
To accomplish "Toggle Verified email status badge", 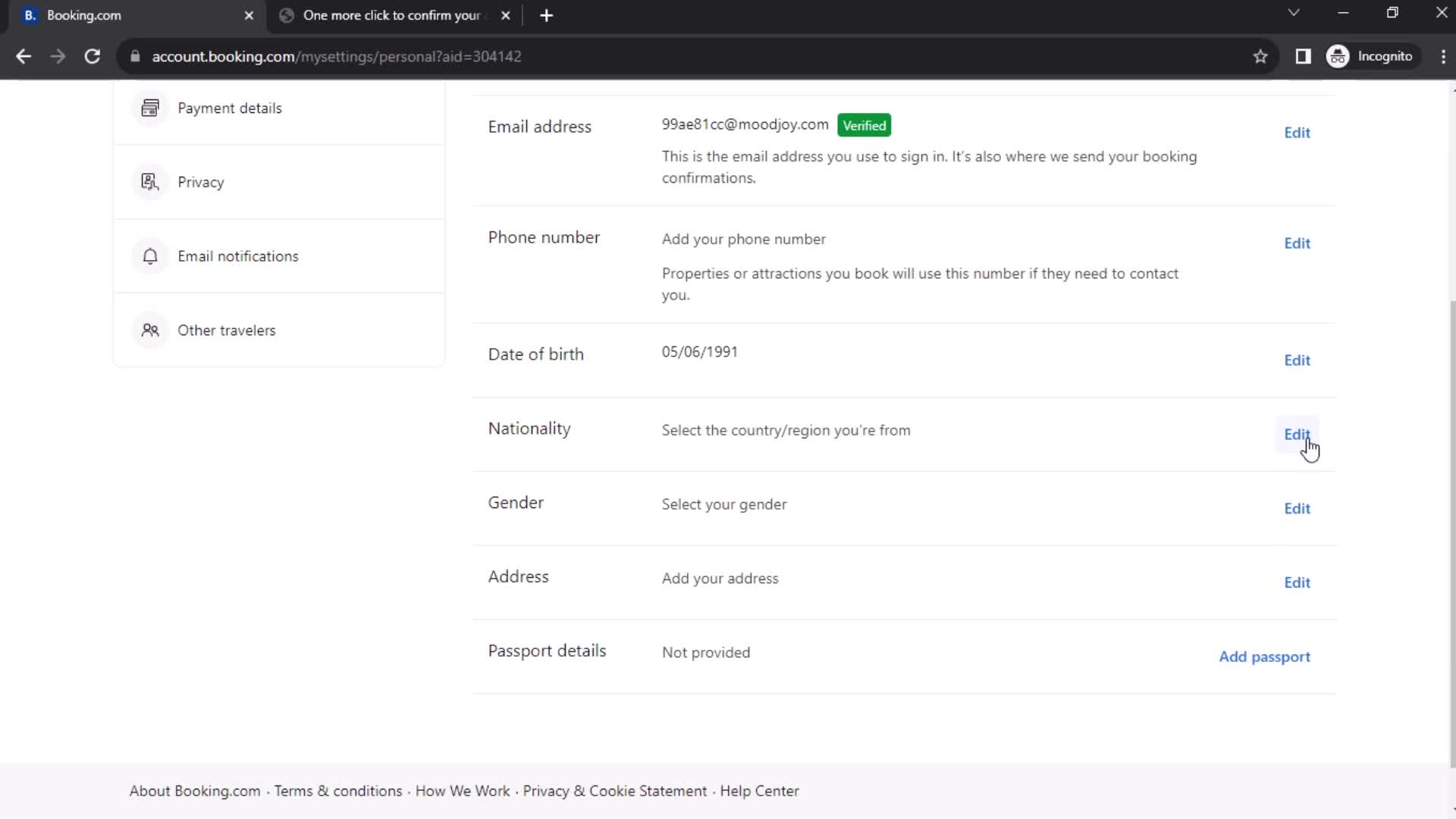I will tap(864, 125).
